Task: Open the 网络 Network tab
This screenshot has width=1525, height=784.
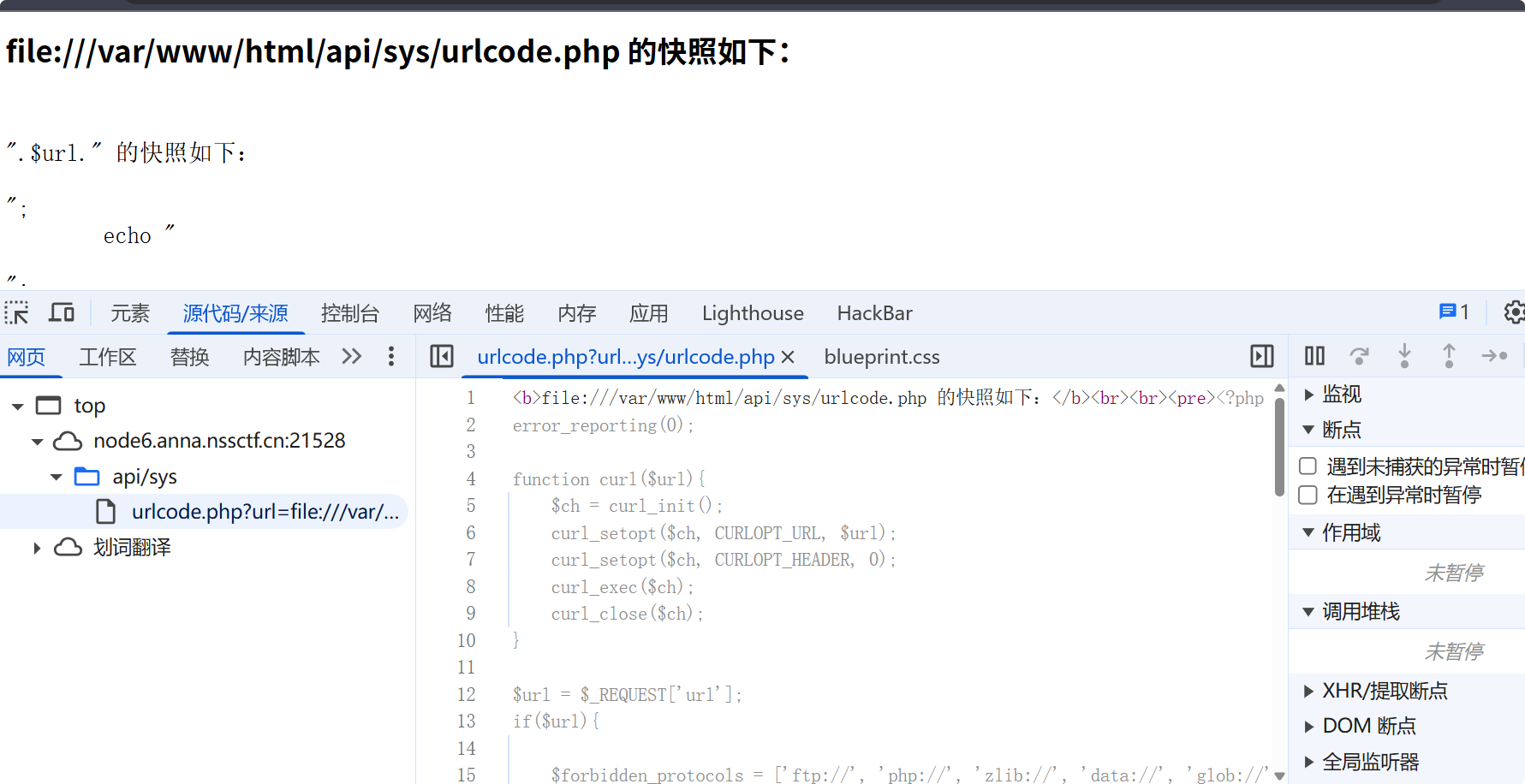Action: tap(432, 313)
